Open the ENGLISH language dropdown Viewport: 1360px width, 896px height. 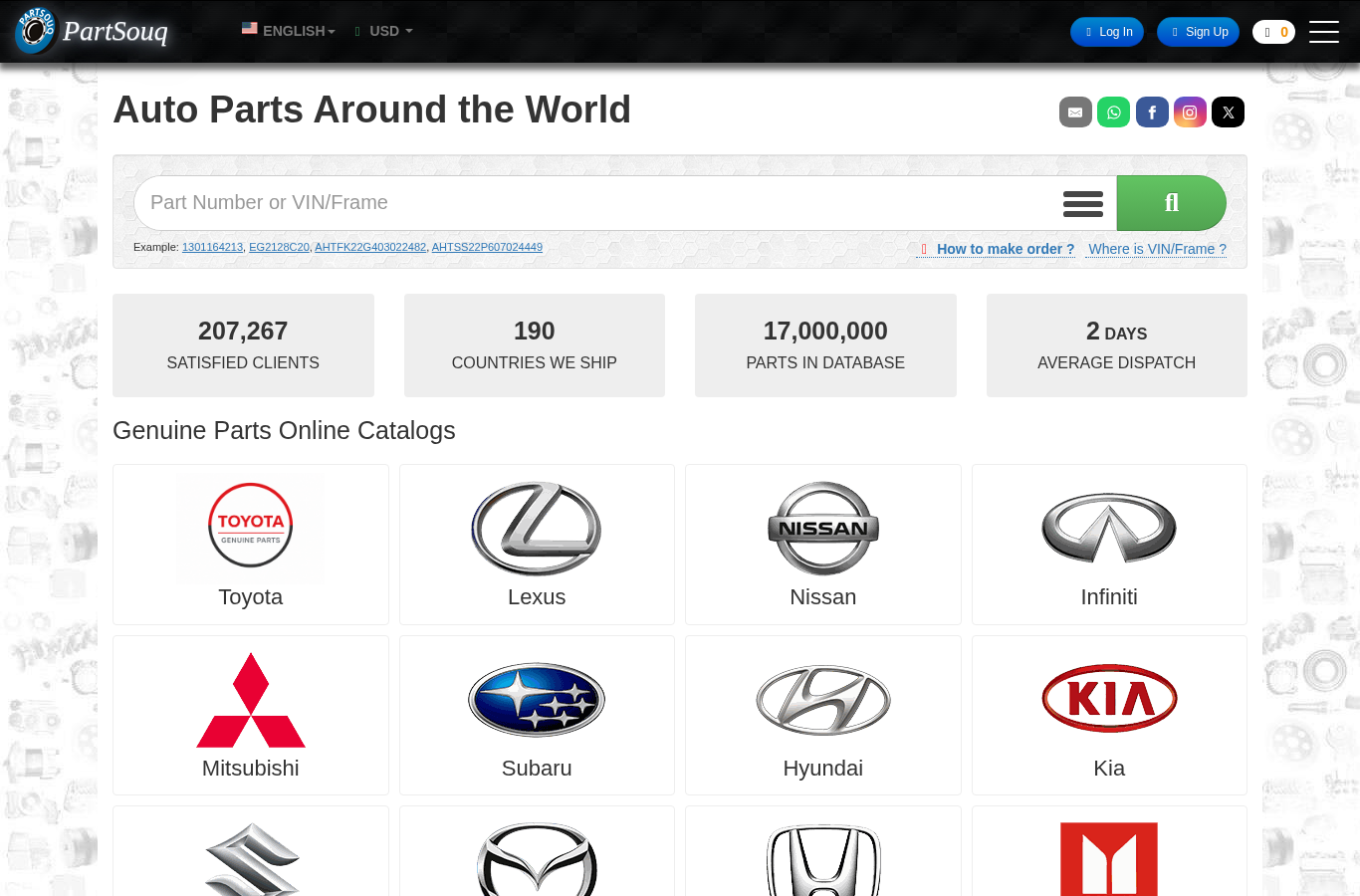(x=289, y=31)
